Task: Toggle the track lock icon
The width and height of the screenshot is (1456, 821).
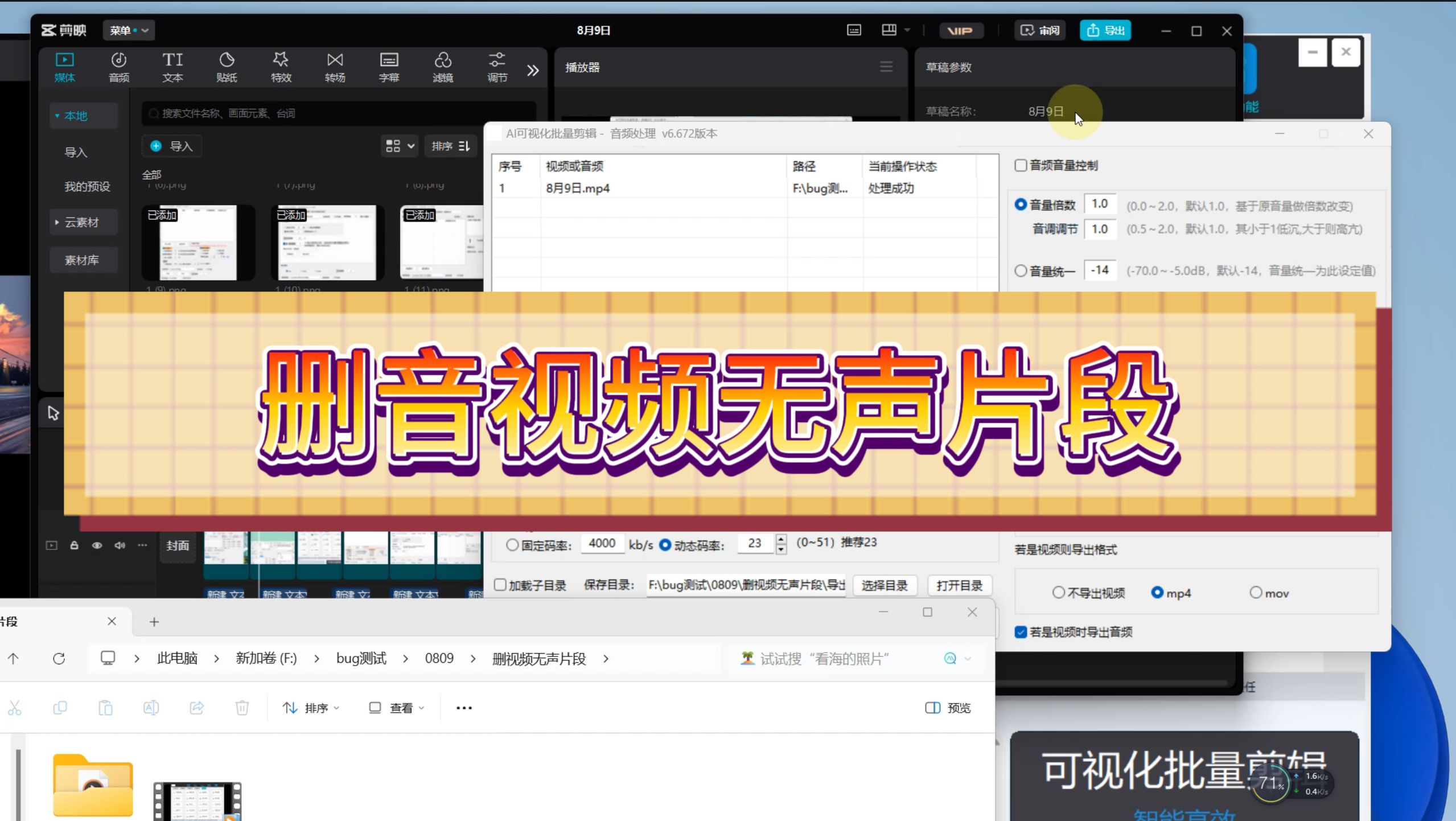Action: 74,545
